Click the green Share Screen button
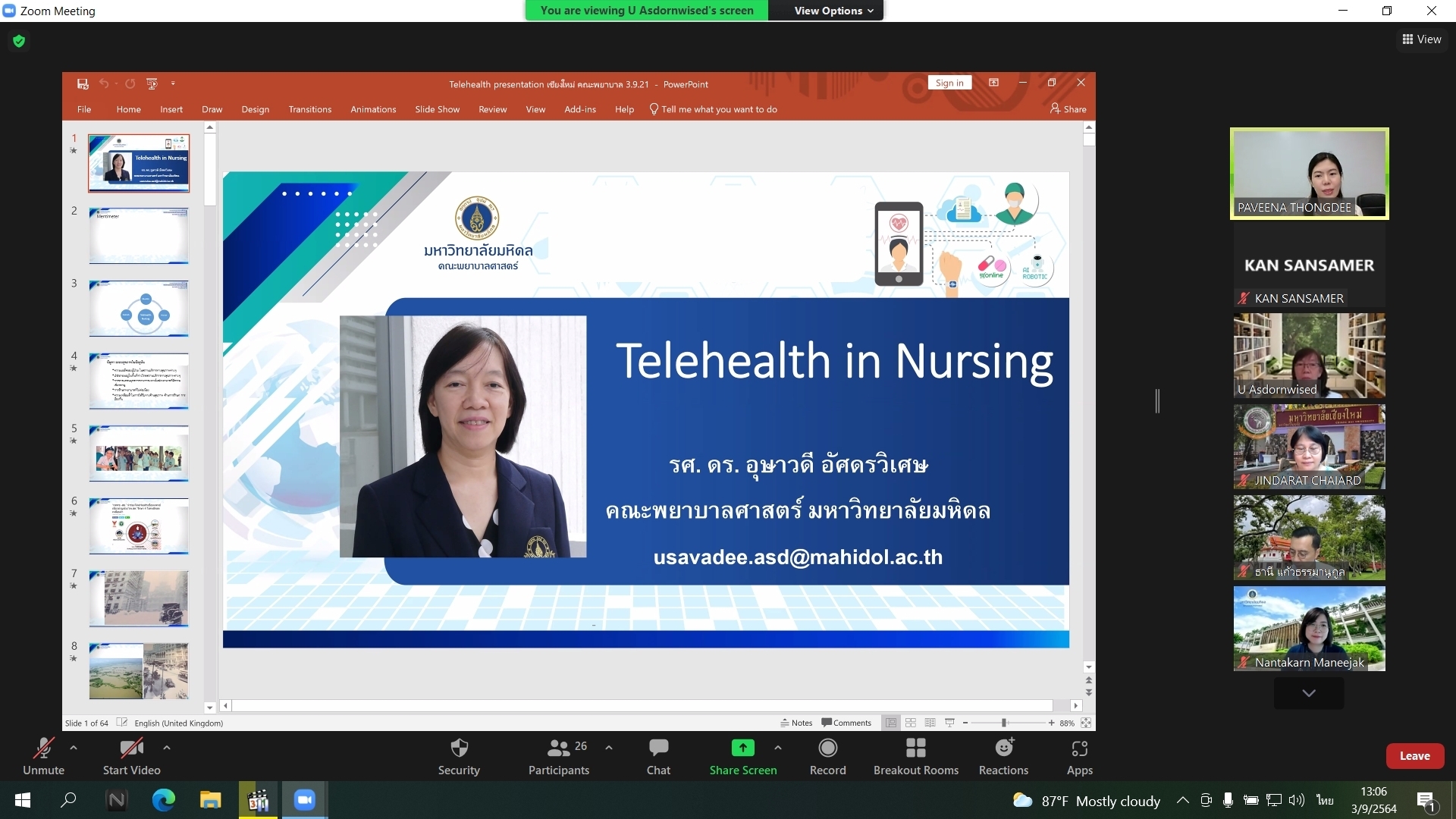Image resolution: width=1456 pixels, height=819 pixels. tap(742, 756)
